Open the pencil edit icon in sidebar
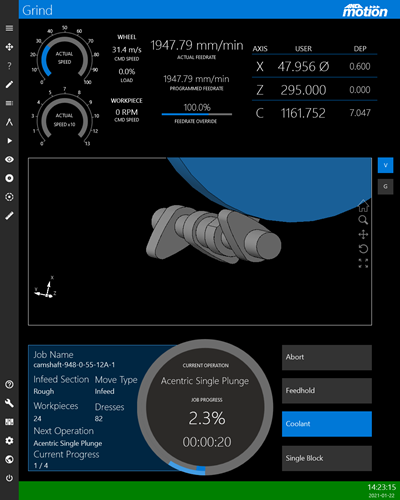The width and height of the screenshot is (400, 500). coord(9,85)
